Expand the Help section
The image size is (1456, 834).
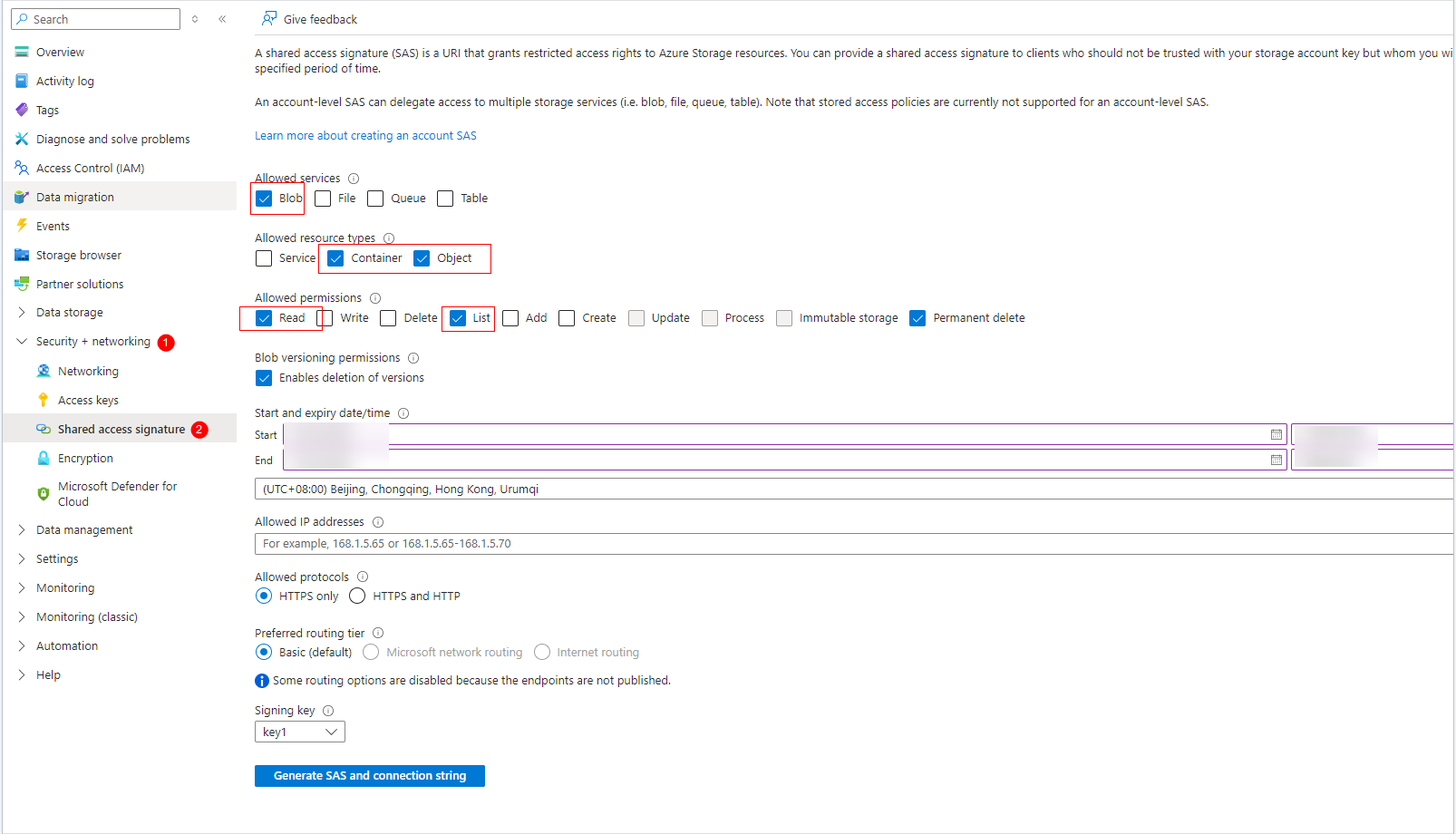(x=22, y=675)
